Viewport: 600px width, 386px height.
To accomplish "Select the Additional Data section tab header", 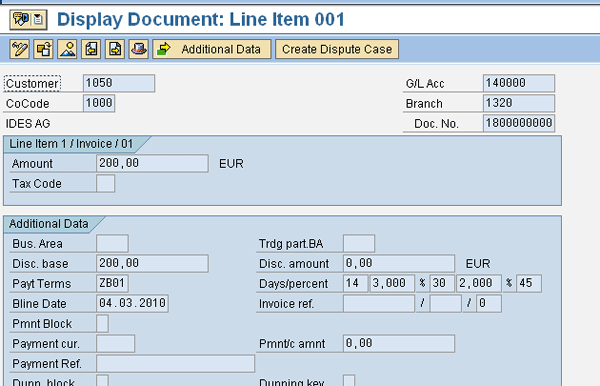I will point(49,224).
